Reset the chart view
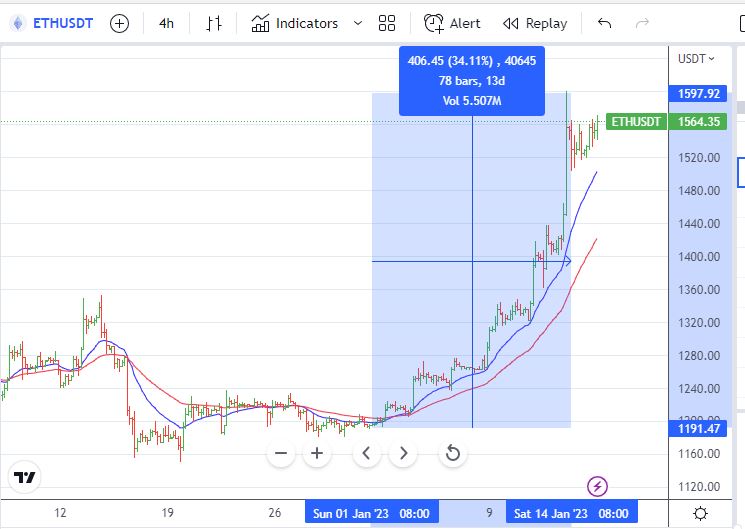The width and height of the screenshot is (745, 529). pyautogui.click(x=453, y=453)
